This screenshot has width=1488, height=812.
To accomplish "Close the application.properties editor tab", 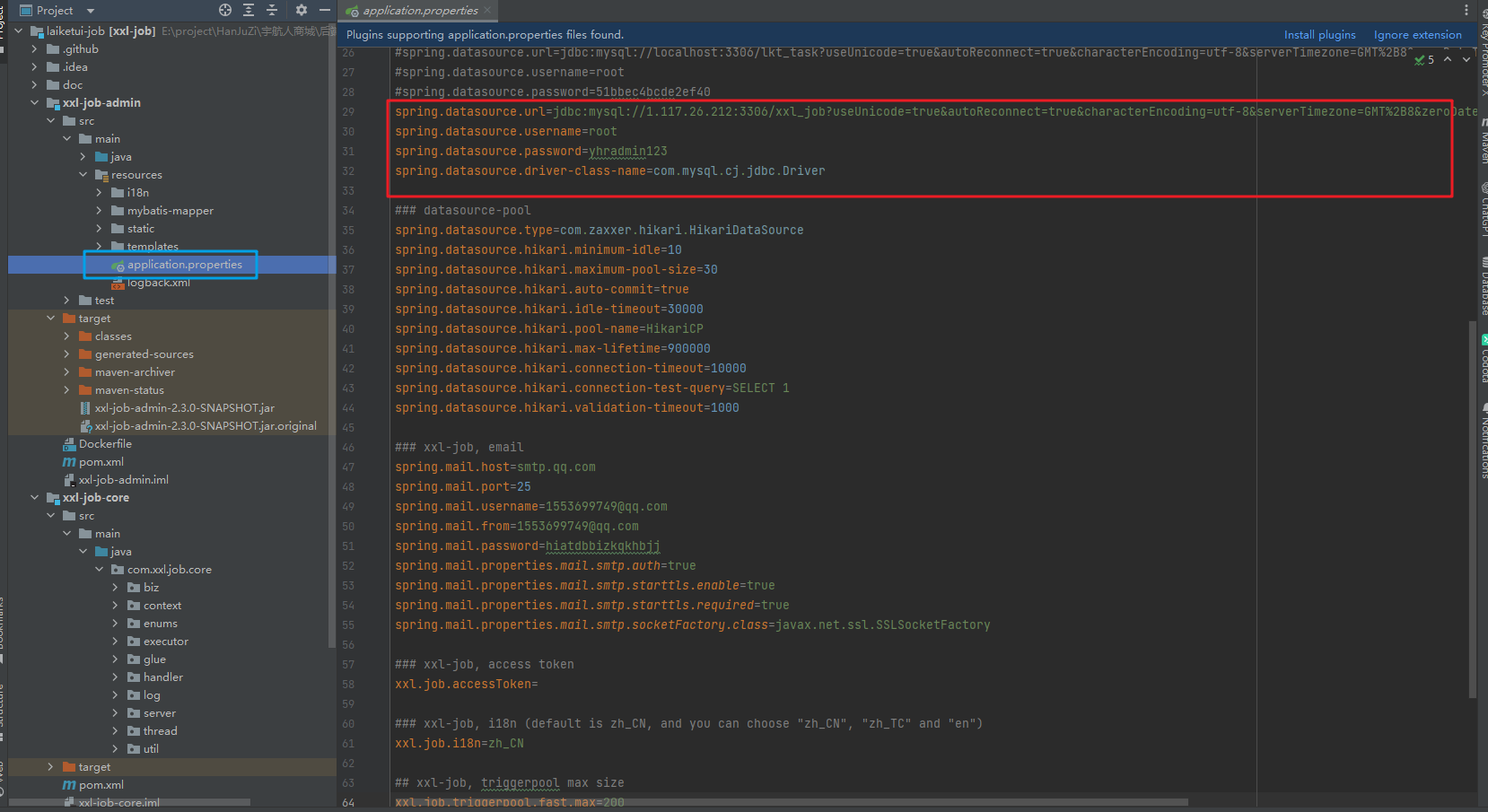I will point(487,11).
